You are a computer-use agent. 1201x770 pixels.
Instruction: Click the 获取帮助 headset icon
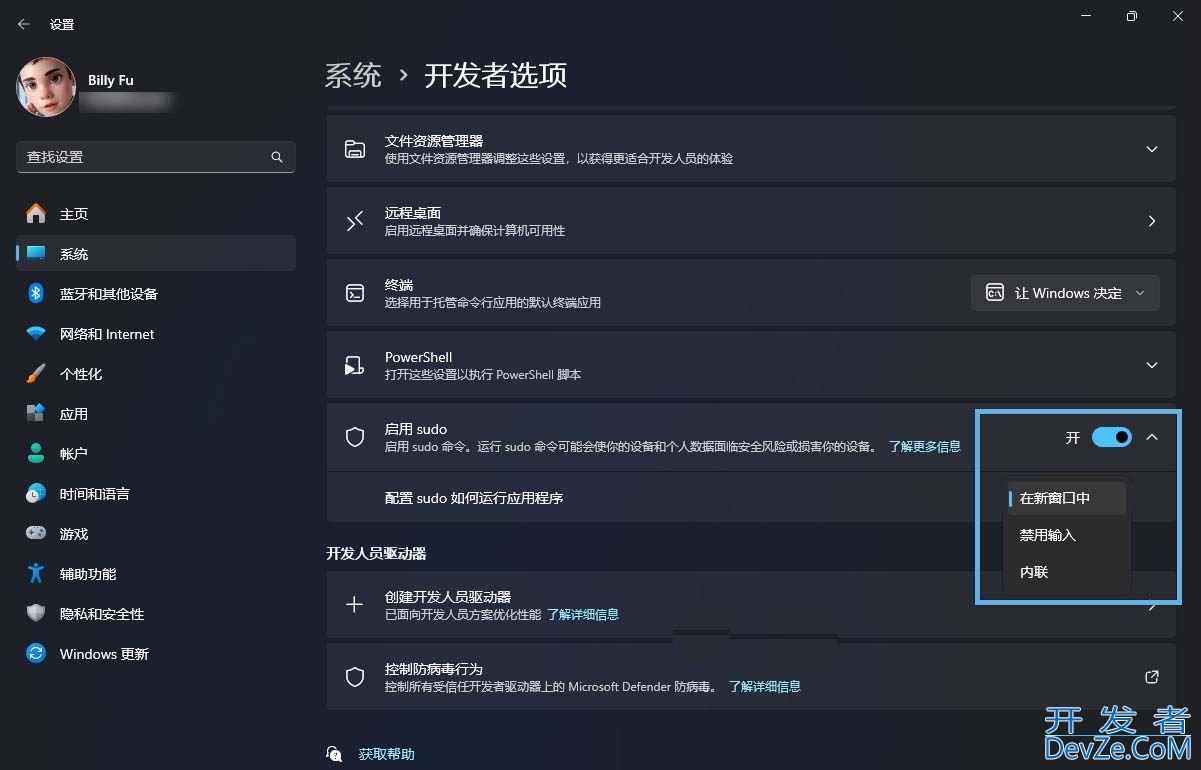[x=334, y=753]
